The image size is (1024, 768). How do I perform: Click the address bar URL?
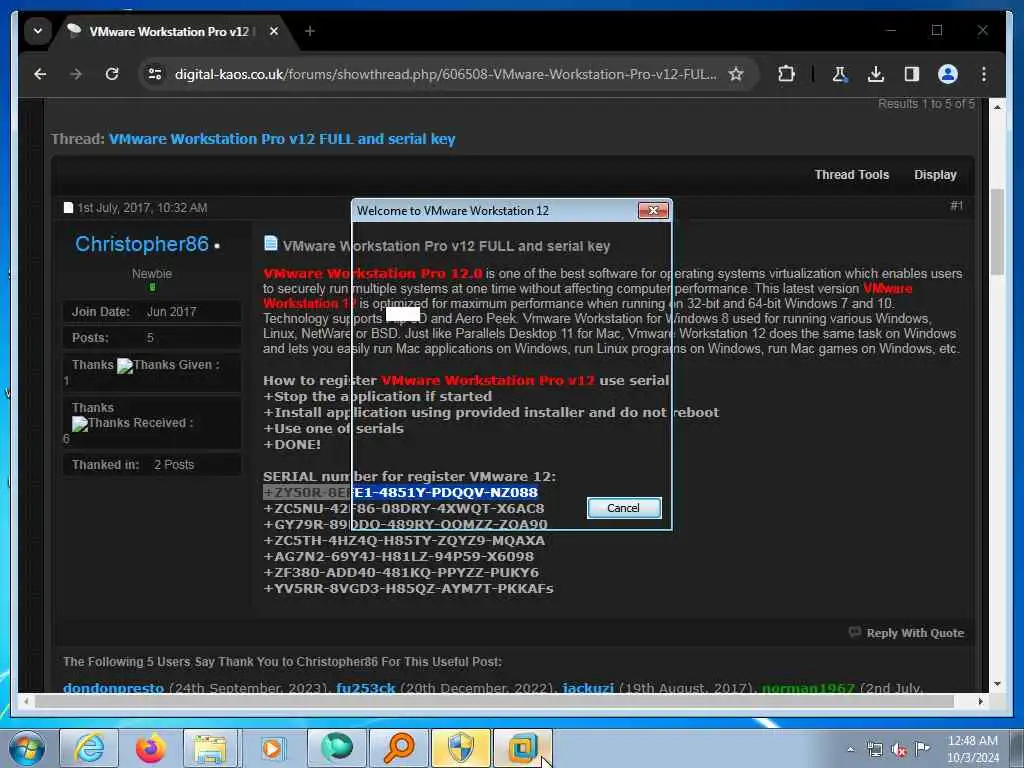coord(445,74)
